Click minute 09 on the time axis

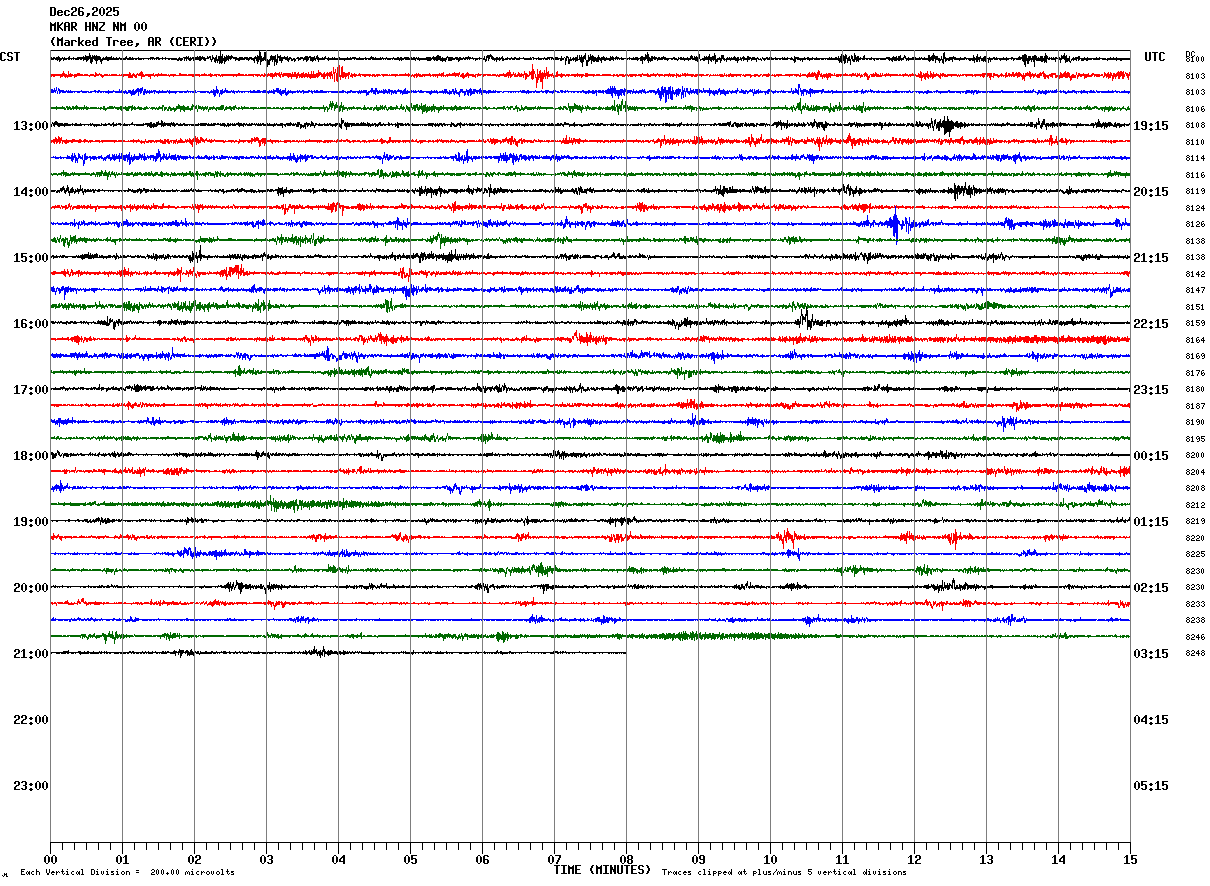point(698,859)
